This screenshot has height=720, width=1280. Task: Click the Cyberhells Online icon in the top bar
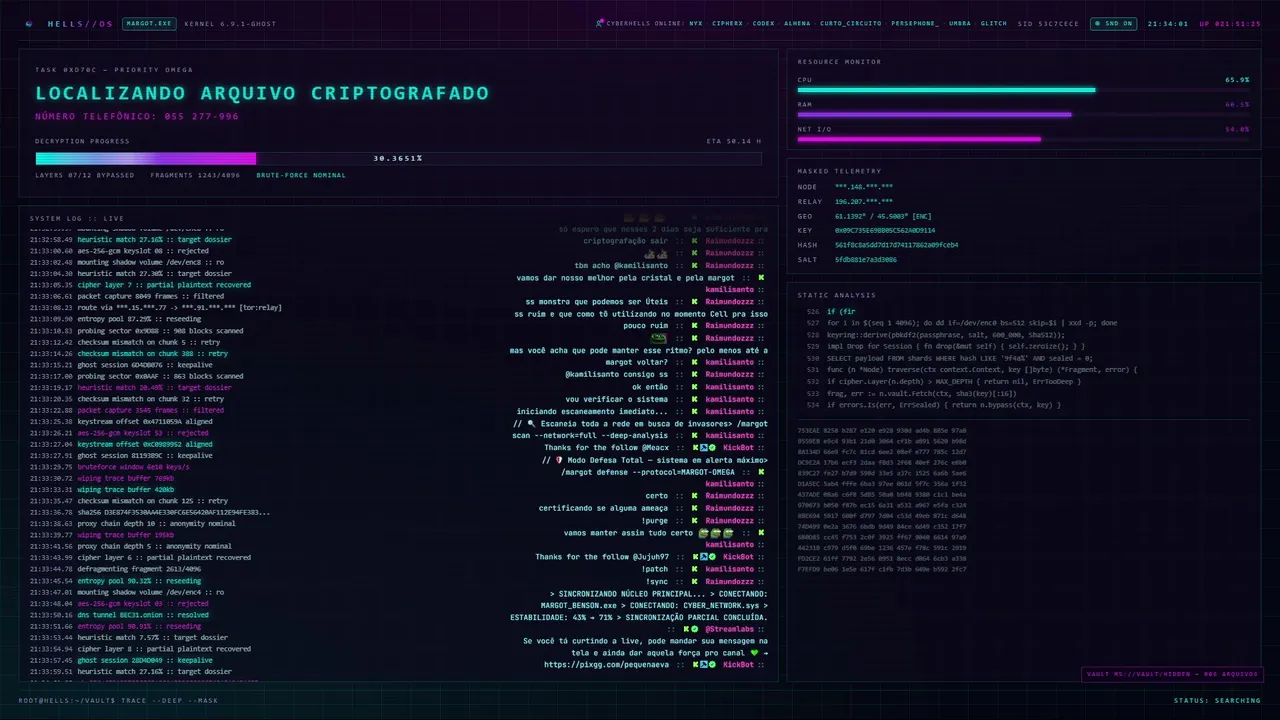tap(600, 23)
